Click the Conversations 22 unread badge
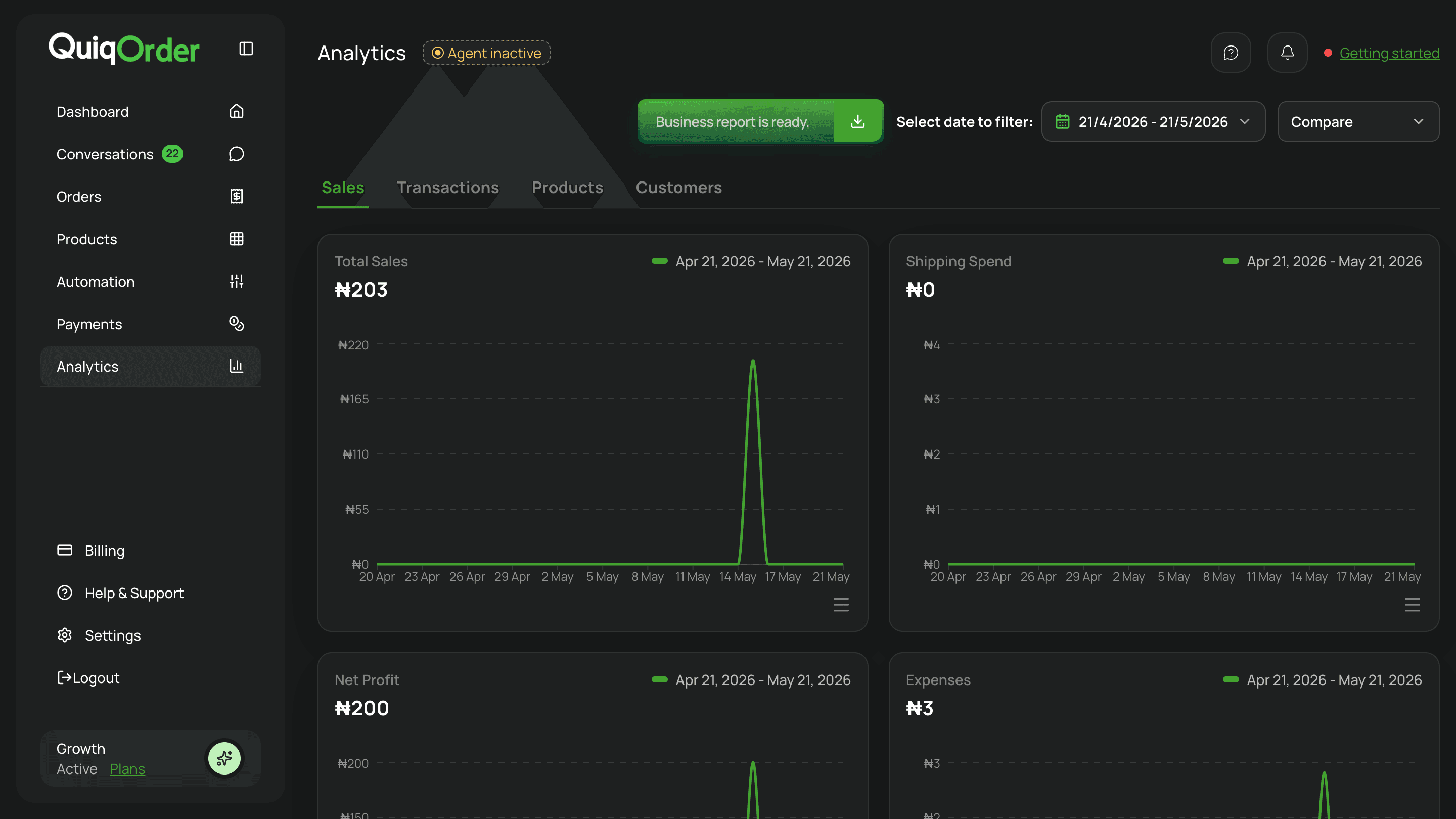The height and width of the screenshot is (819, 1456). coord(172,154)
